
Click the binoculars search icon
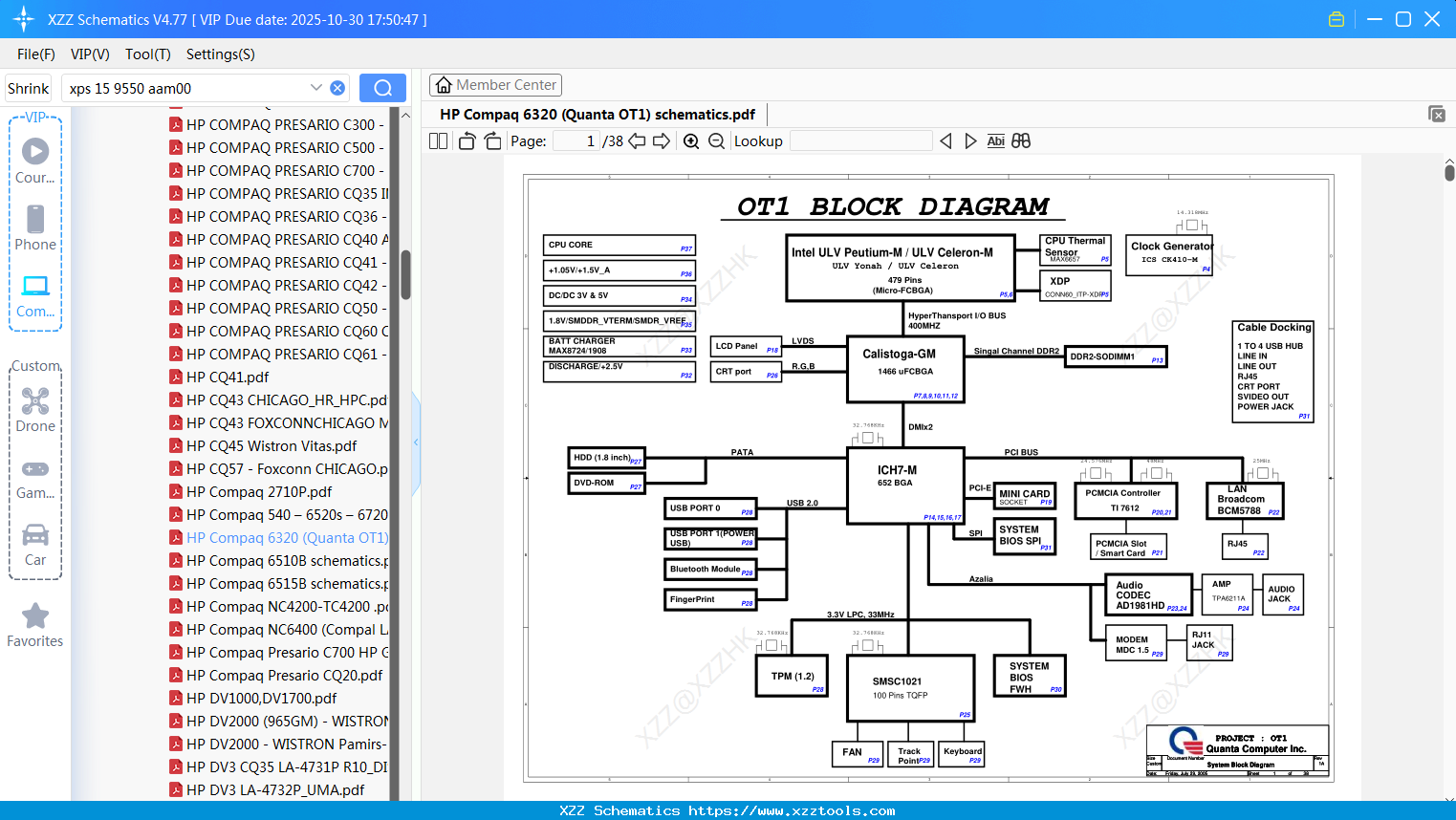pos(1021,140)
